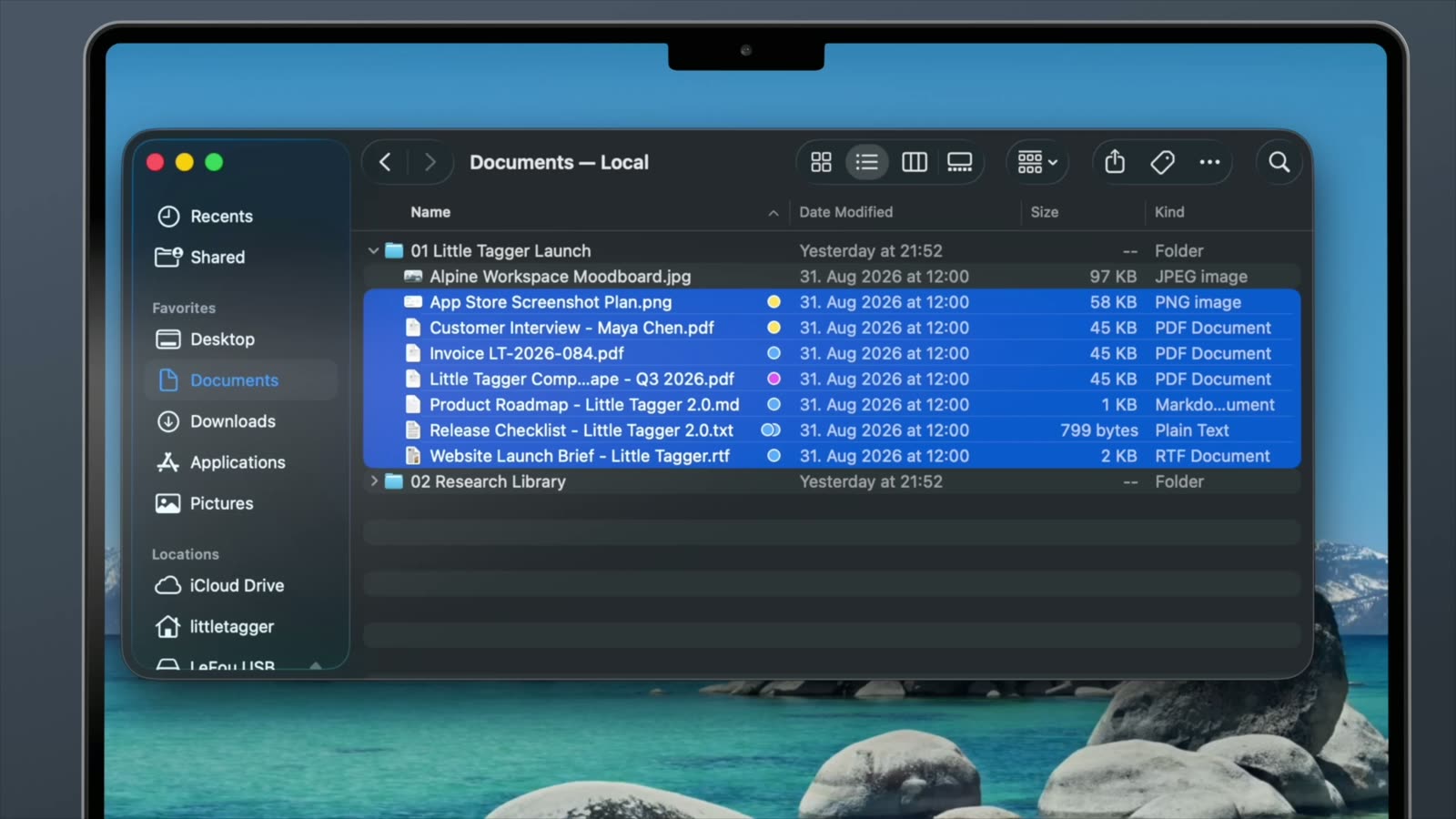Select Little Tagger Comp...ape - Q3 2026.pdf

(x=832, y=379)
